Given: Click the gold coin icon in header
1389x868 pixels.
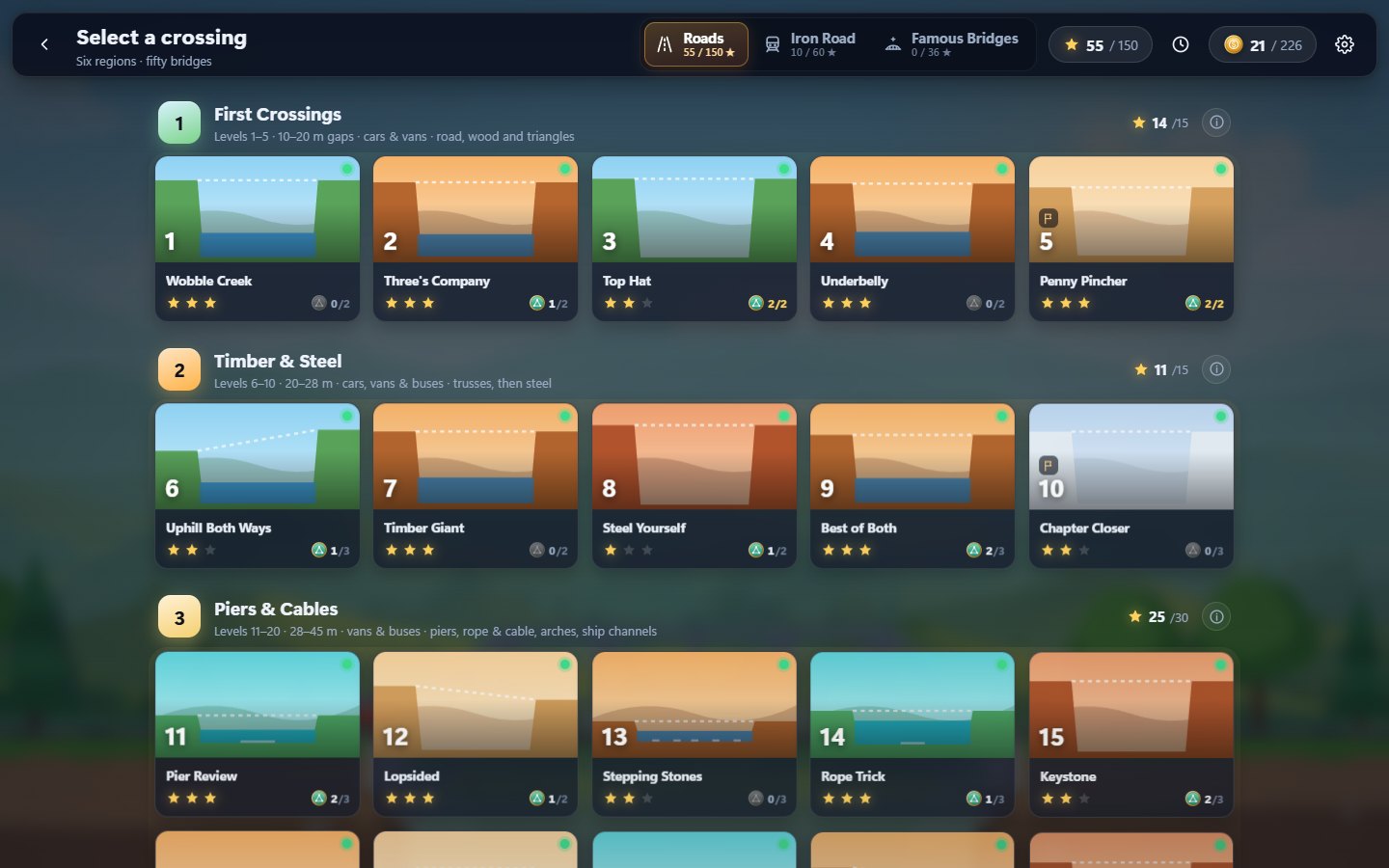Looking at the screenshot, I should 1233,44.
